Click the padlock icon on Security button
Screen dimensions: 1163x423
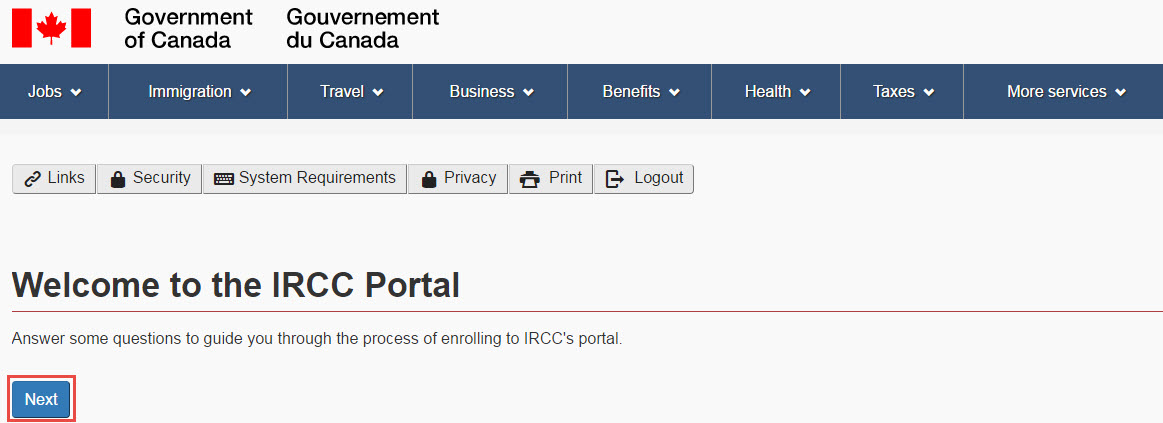[x=117, y=179]
